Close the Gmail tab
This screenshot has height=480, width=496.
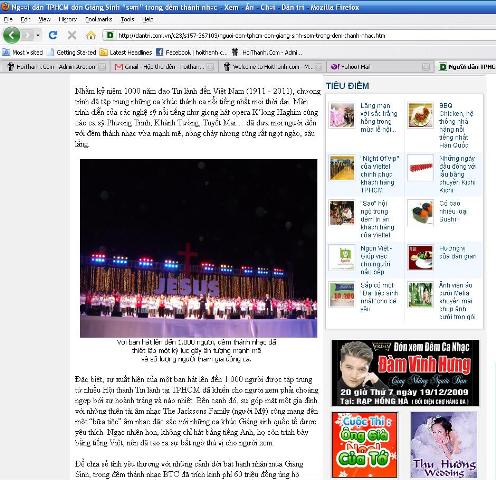click(210, 67)
